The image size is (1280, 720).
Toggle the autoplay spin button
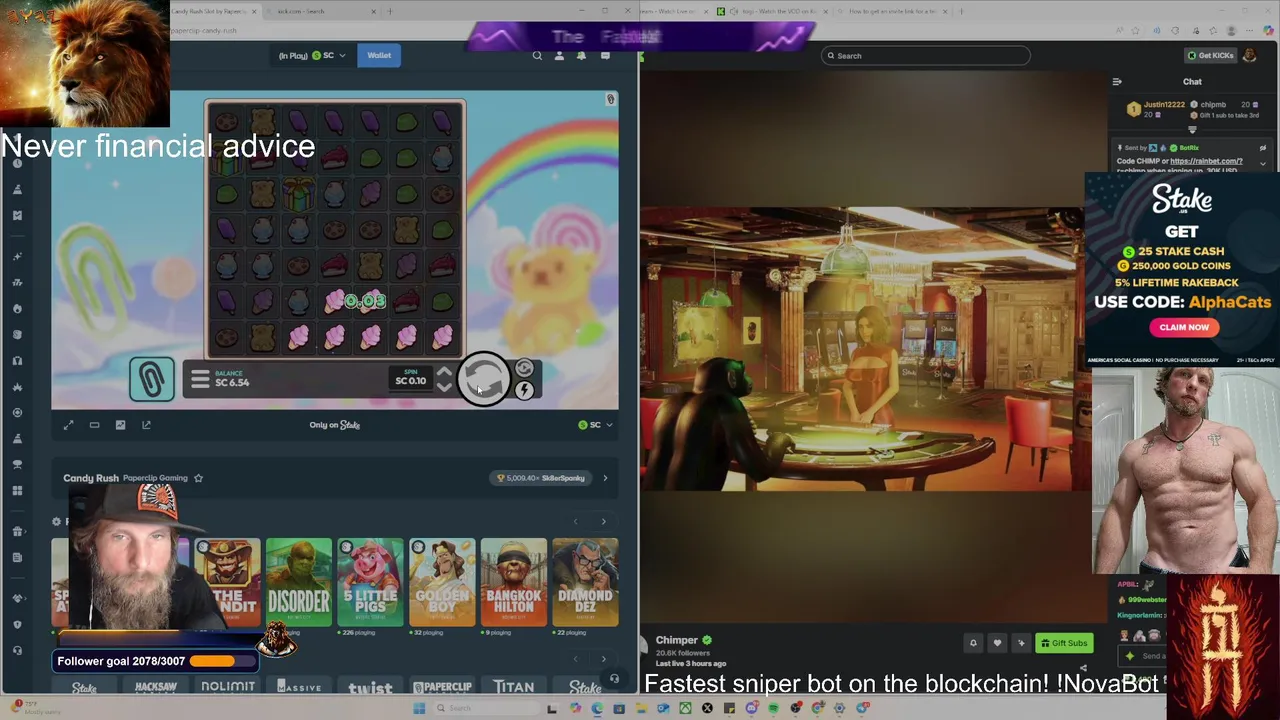coord(524,369)
